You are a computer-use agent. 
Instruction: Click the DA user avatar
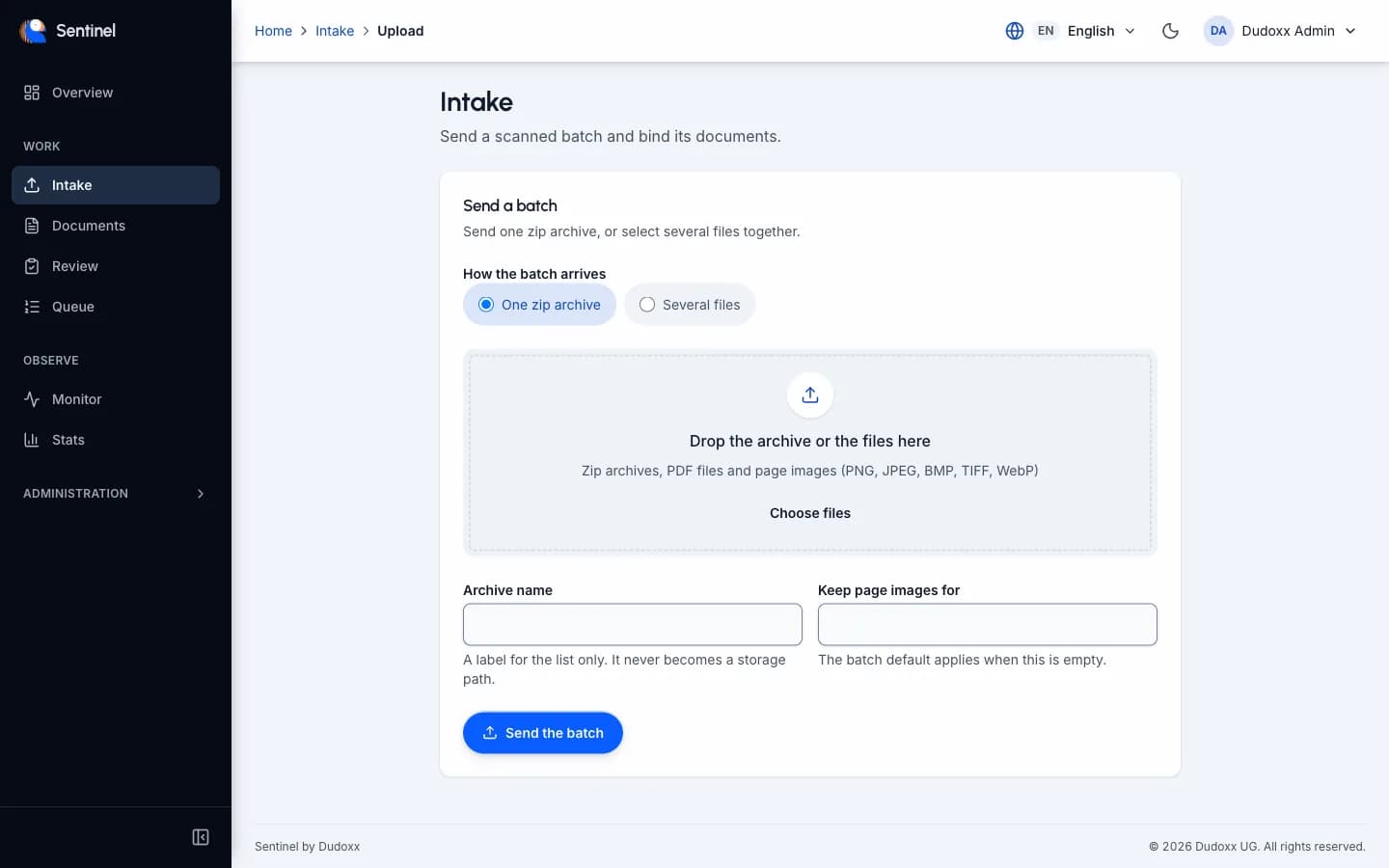(1218, 31)
